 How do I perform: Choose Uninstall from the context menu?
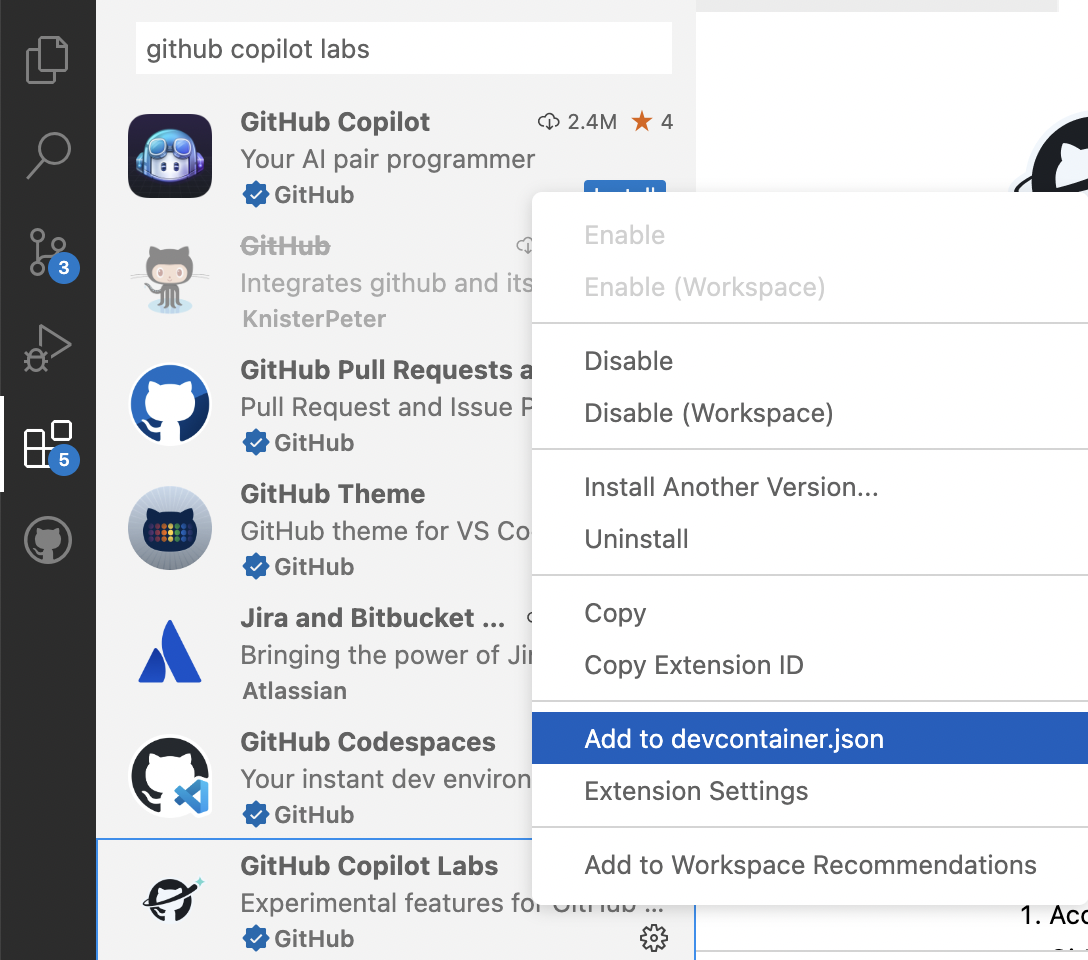pyautogui.click(x=636, y=538)
